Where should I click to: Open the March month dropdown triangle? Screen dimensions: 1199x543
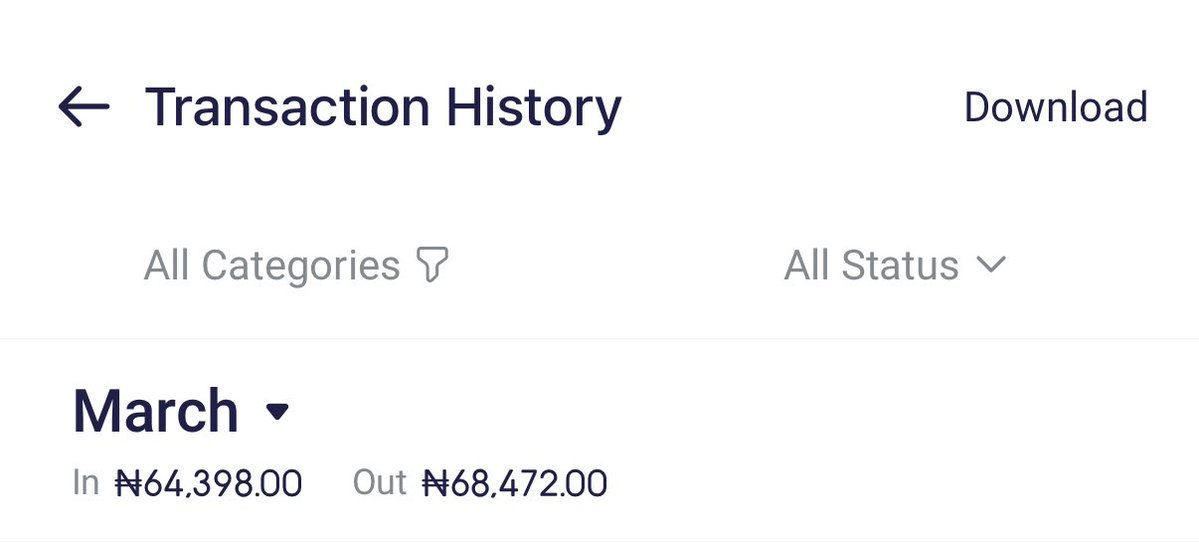[x=277, y=411]
